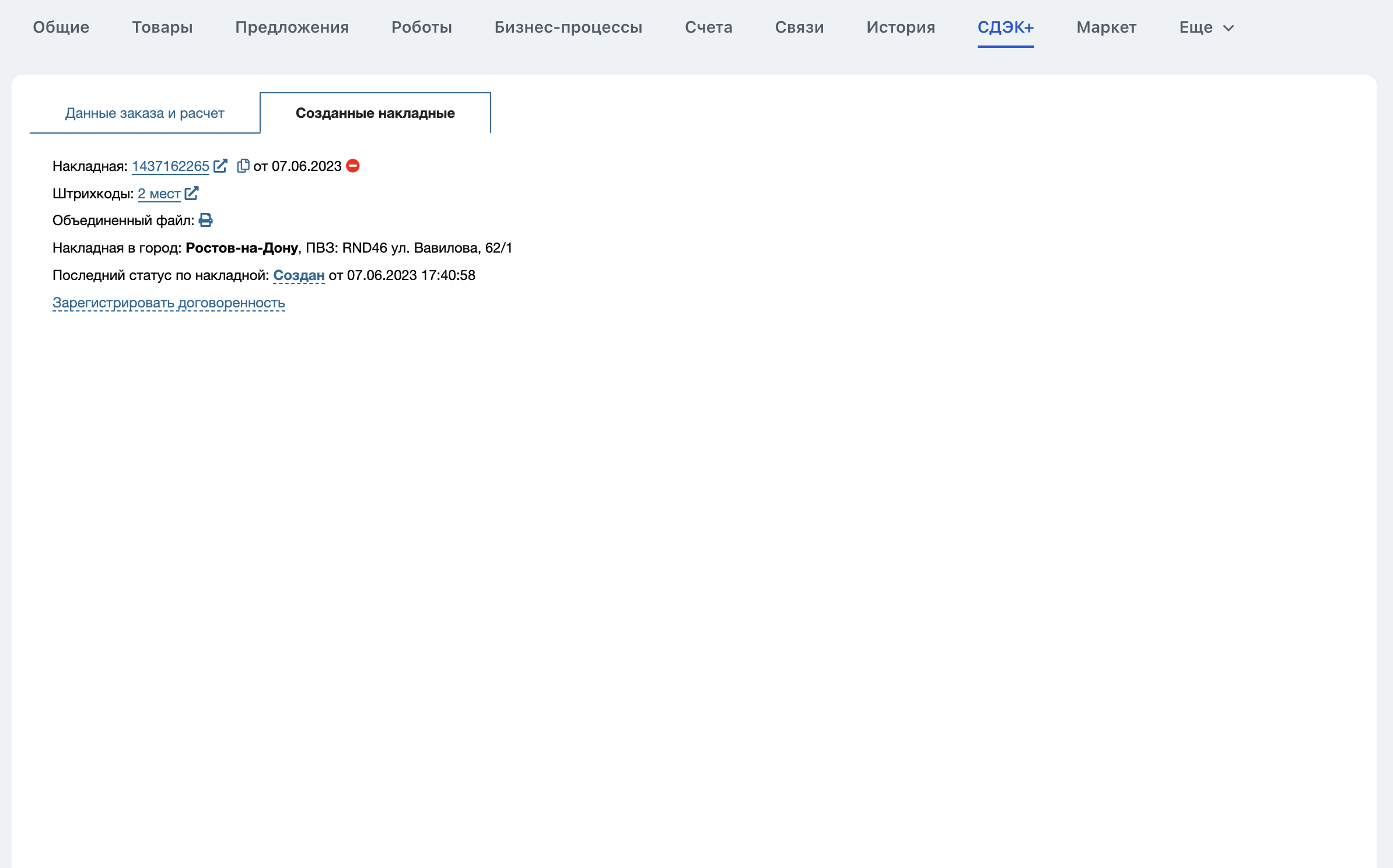
Task: Switch to Данные заказа и расчет tab
Action: tap(145, 113)
